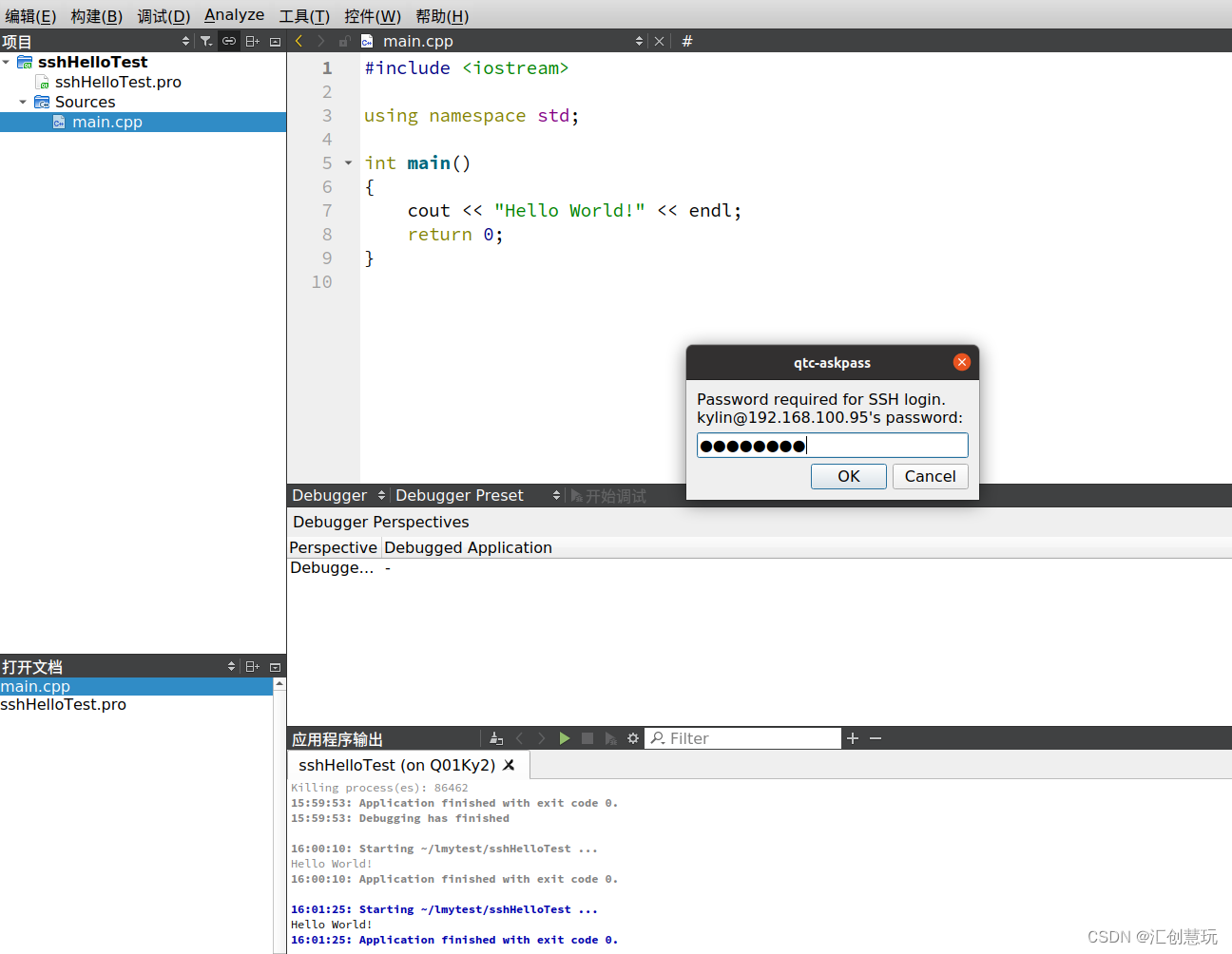The image size is (1232, 954).
Task: Select the Sources folder in the project tree
Action: click(x=85, y=102)
